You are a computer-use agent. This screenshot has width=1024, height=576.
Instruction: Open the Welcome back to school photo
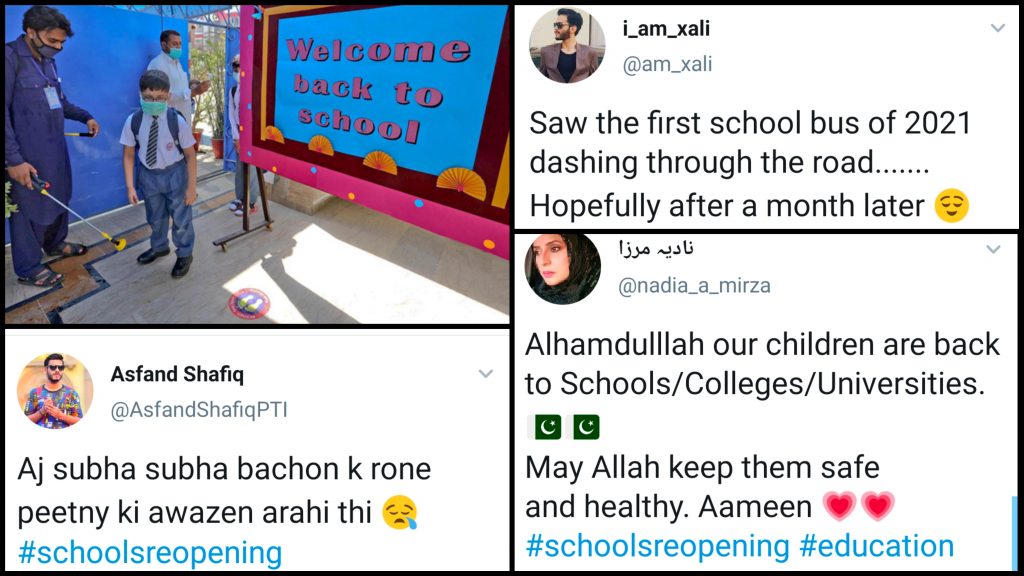tap(257, 165)
